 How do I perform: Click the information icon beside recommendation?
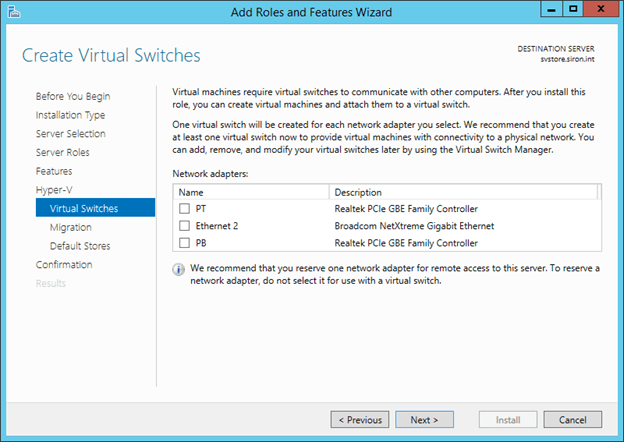point(179,269)
